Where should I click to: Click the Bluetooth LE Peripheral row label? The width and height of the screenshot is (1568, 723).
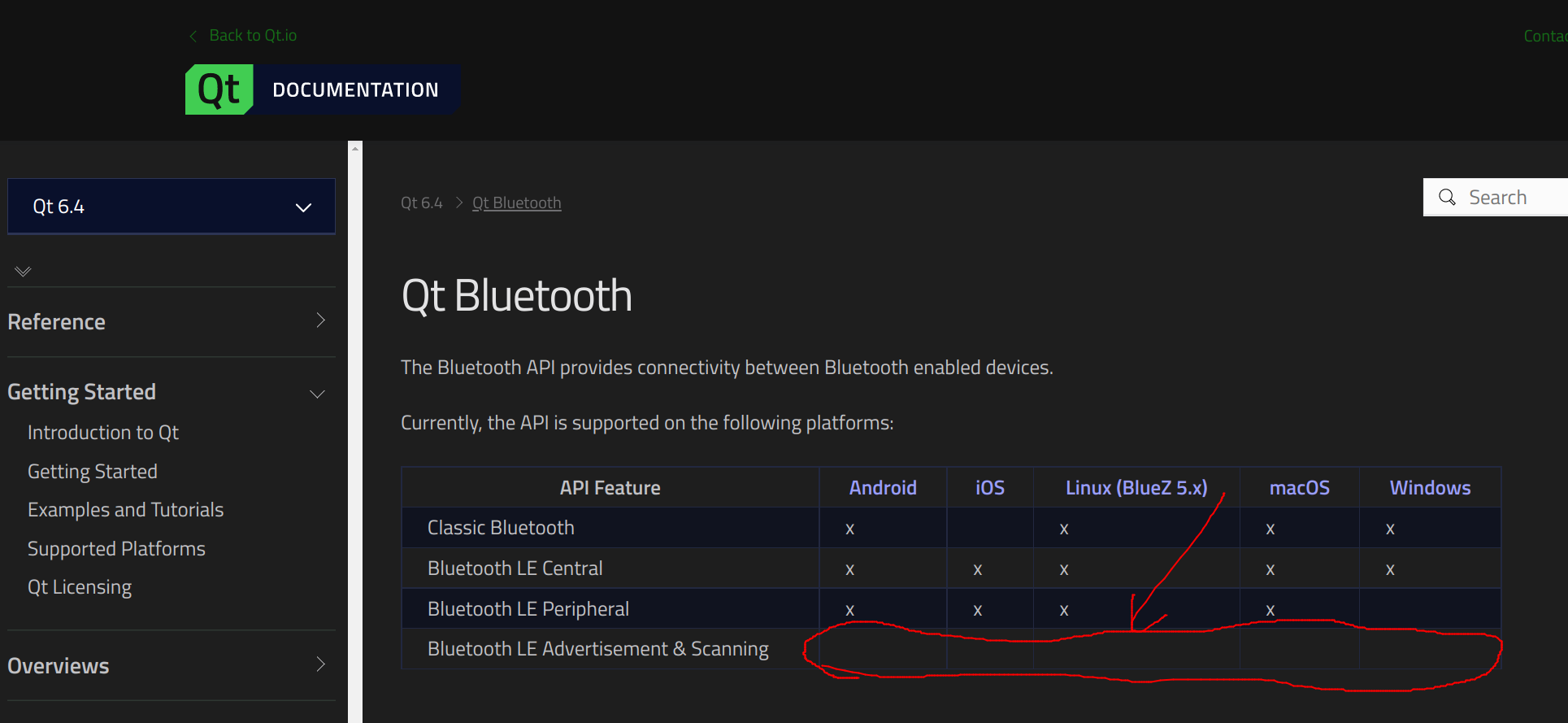tap(528, 609)
